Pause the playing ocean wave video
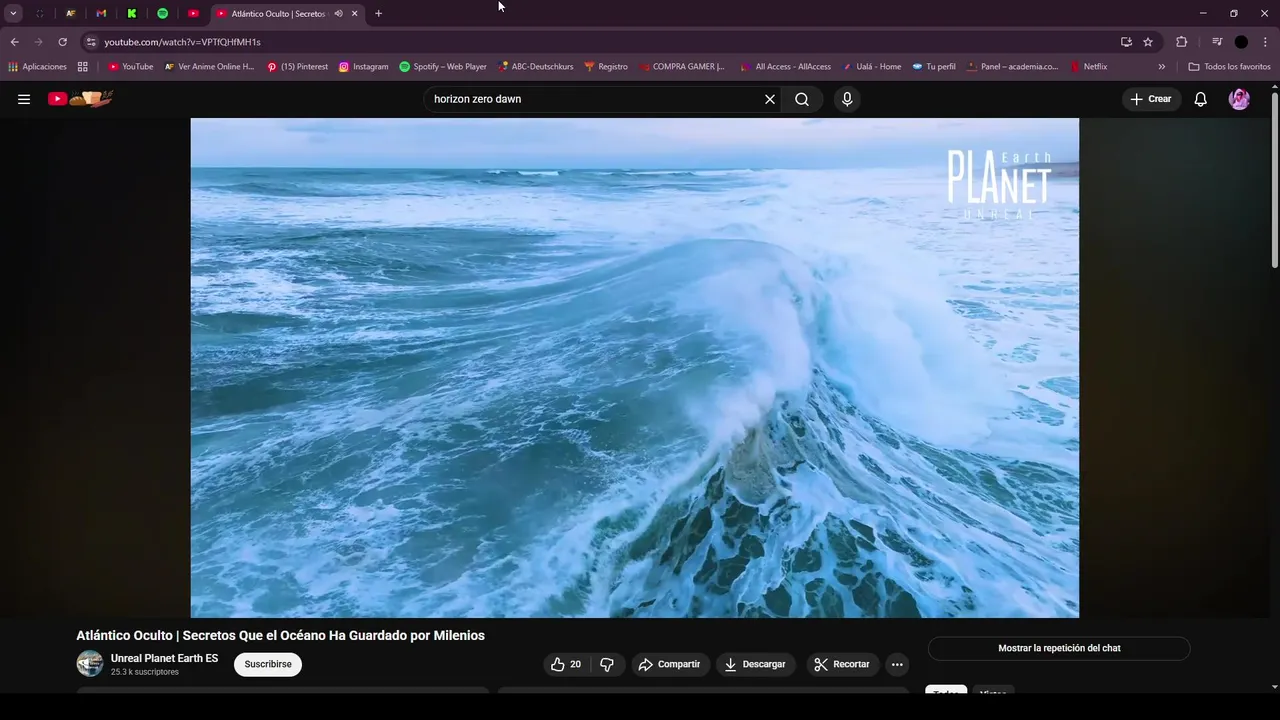This screenshot has width=1280, height=720. [x=635, y=368]
